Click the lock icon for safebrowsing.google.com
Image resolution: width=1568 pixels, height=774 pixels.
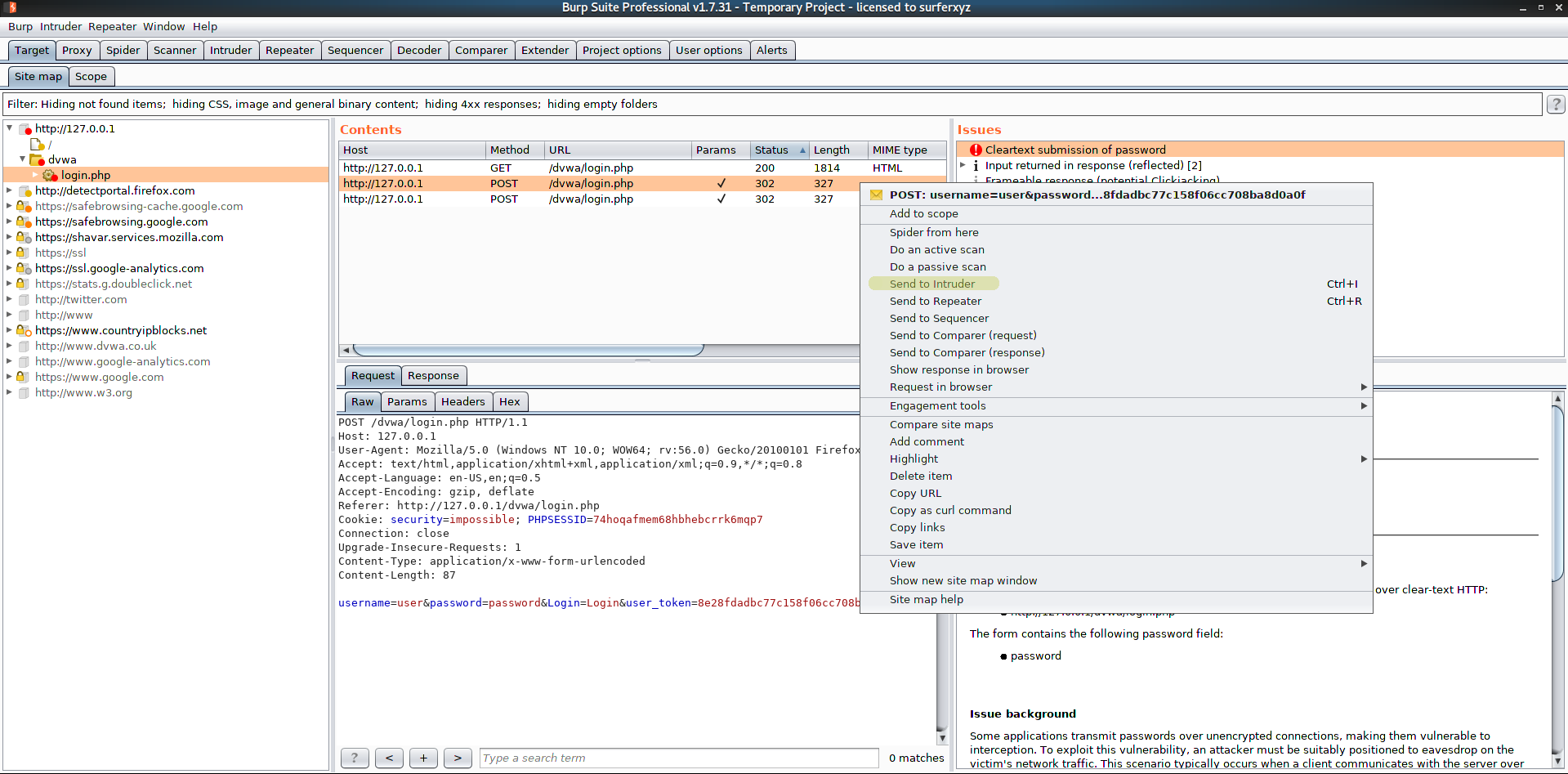pos(24,221)
